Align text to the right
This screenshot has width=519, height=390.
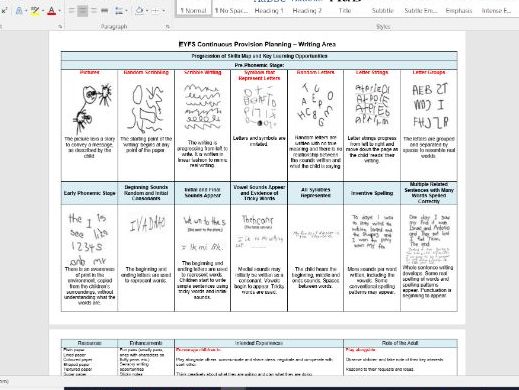(x=94, y=11)
